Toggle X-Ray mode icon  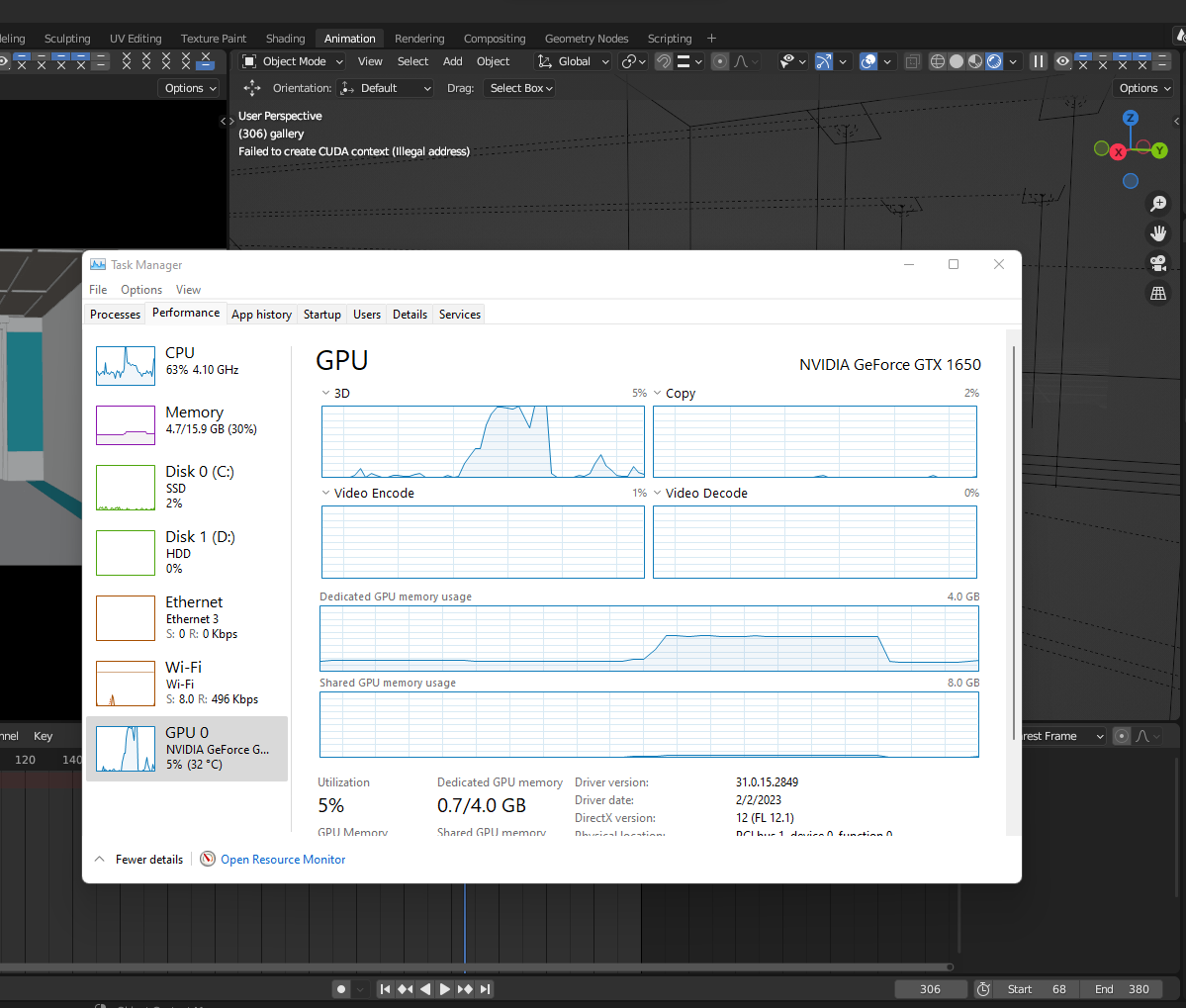click(x=913, y=61)
